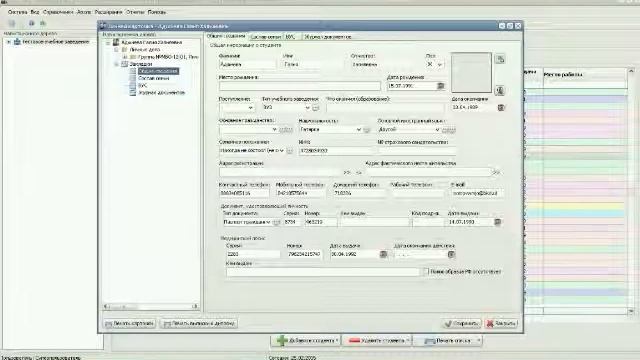The height and width of the screenshot is (360, 640).
Task: Open the Семейное положение dropdown
Action: pyautogui.click(x=282, y=151)
